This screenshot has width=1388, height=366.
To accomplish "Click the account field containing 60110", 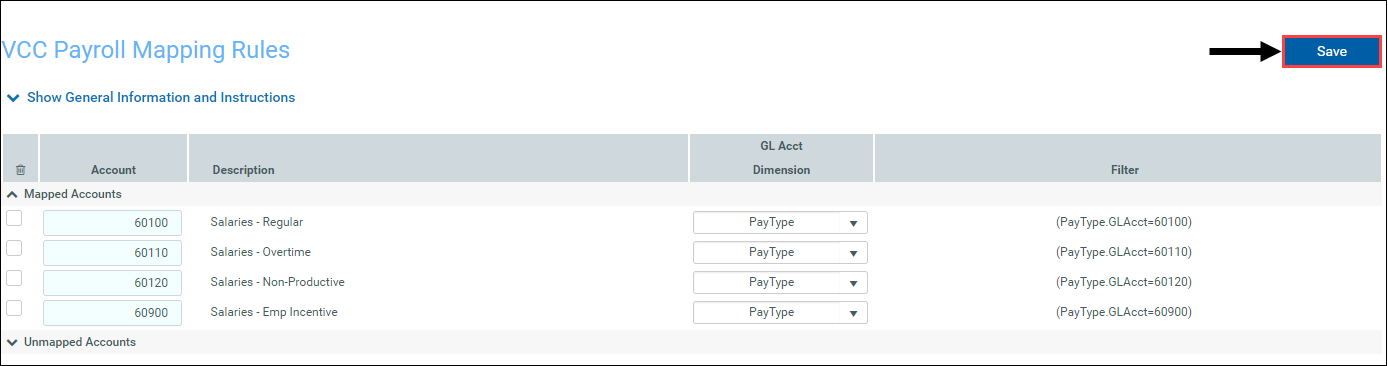I will pyautogui.click(x=112, y=253).
